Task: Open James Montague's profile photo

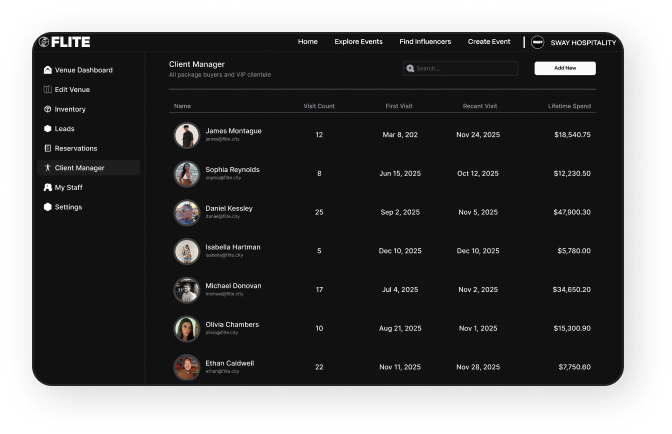Action: tap(186, 135)
